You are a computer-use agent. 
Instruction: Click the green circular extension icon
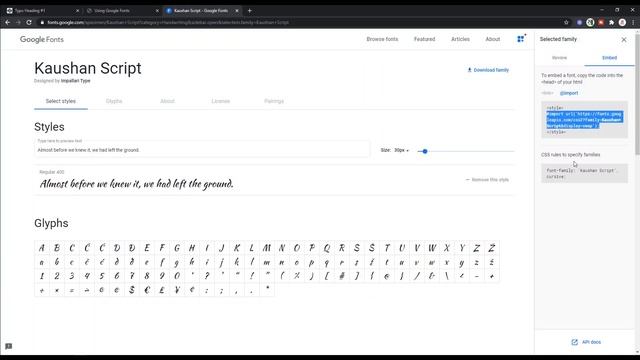(590, 22)
